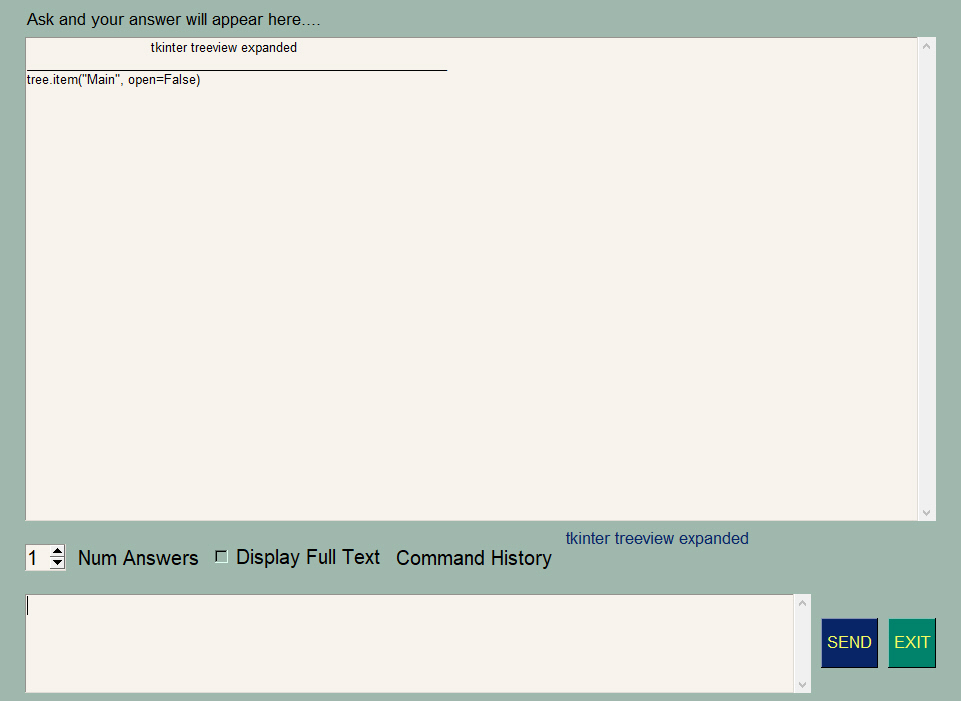Click the answer area down scroll arrow
The image size is (961, 701).
tap(926, 512)
